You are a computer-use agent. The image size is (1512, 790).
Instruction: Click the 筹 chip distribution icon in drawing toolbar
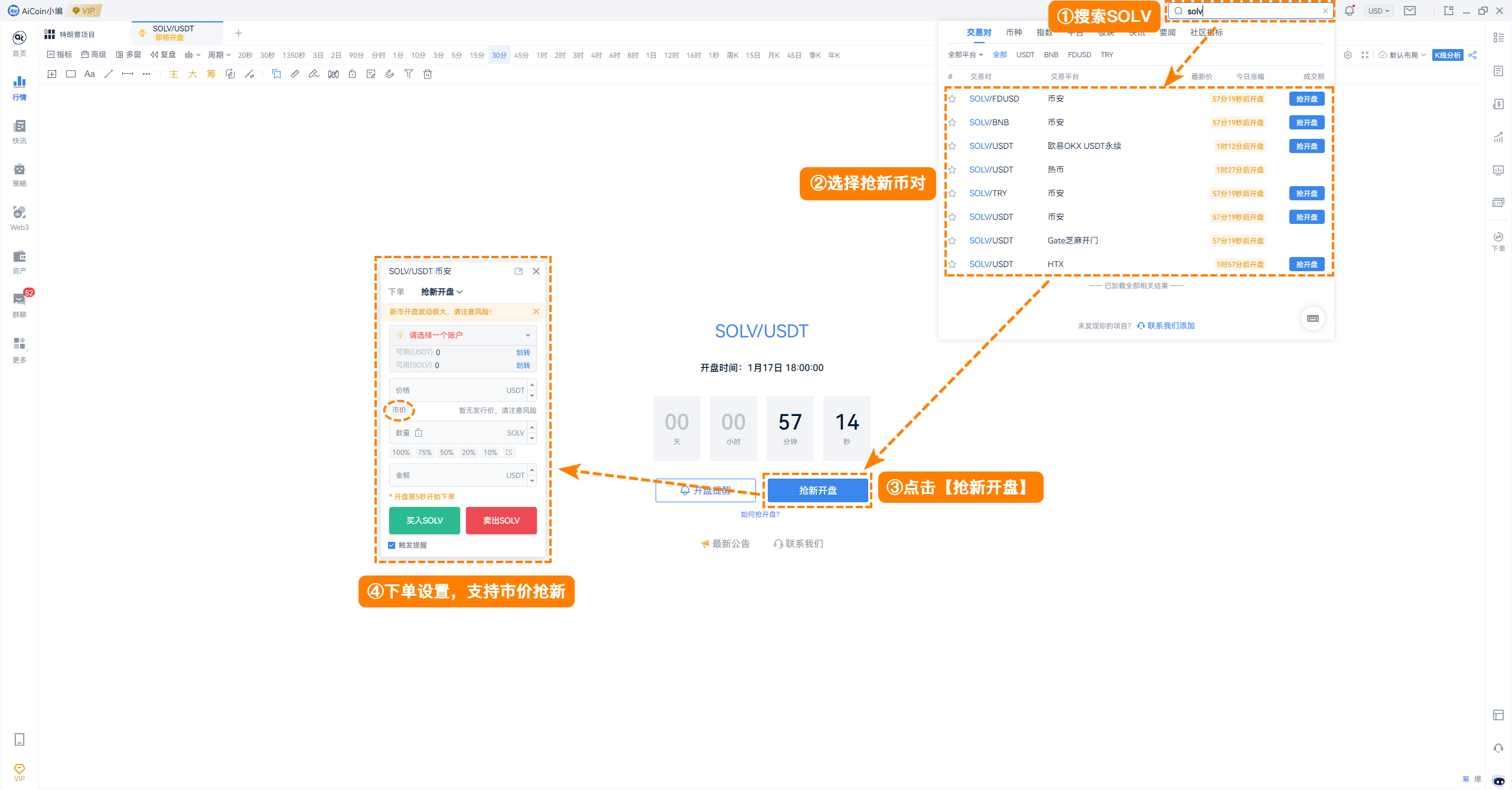click(x=211, y=74)
